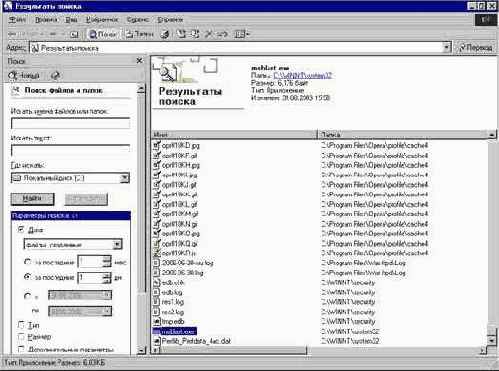
Task: Collapse the Параметры поиска section
Action: tap(70, 216)
